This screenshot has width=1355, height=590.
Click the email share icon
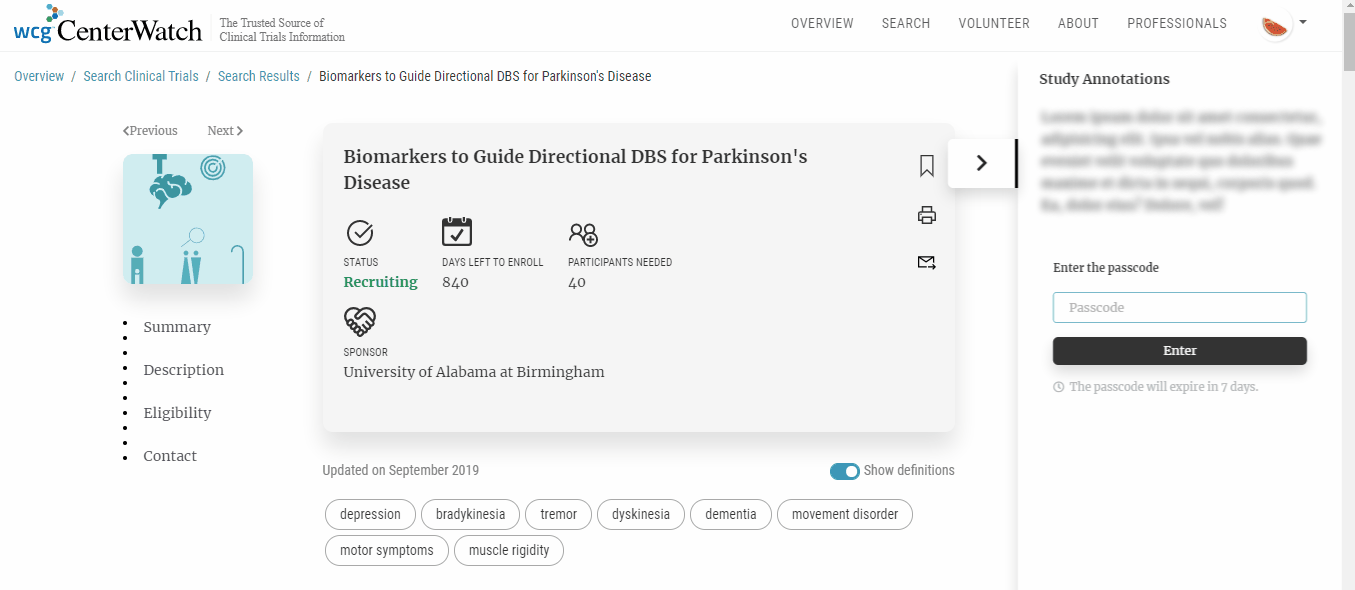point(926,263)
